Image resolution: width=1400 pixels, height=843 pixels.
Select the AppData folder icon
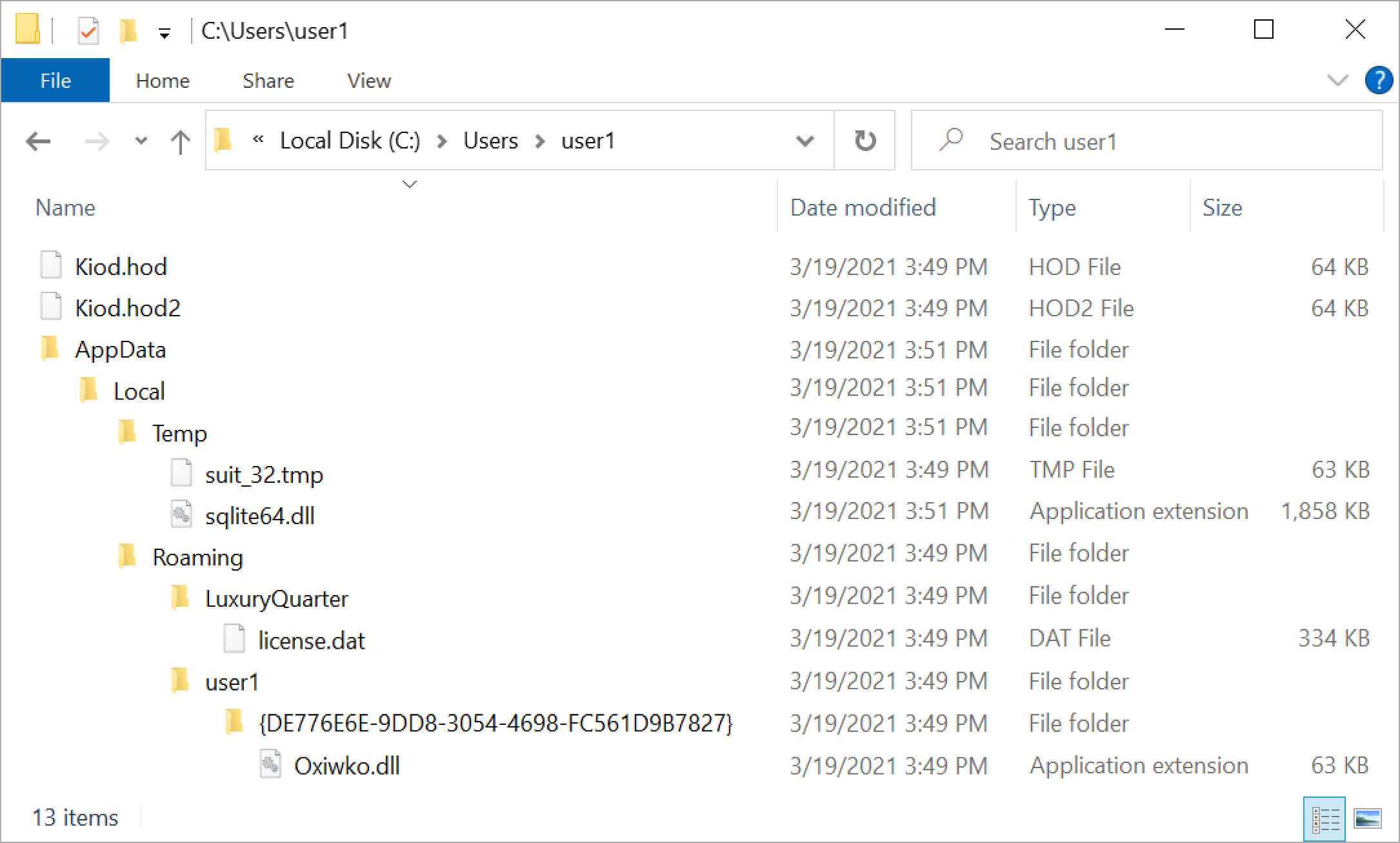click(x=50, y=348)
